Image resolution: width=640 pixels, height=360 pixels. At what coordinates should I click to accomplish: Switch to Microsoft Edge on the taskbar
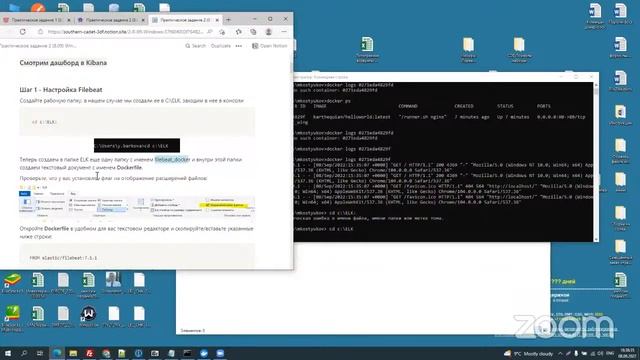pyautogui.click(x=57, y=353)
